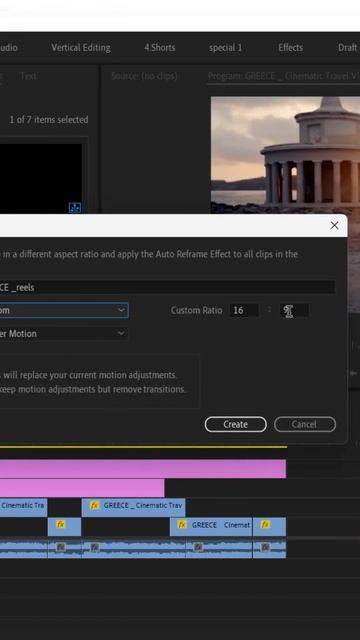This screenshot has height=640, width=360.
Task: Click the Custom Ratio width field showing 16
Action: [x=244, y=310]
